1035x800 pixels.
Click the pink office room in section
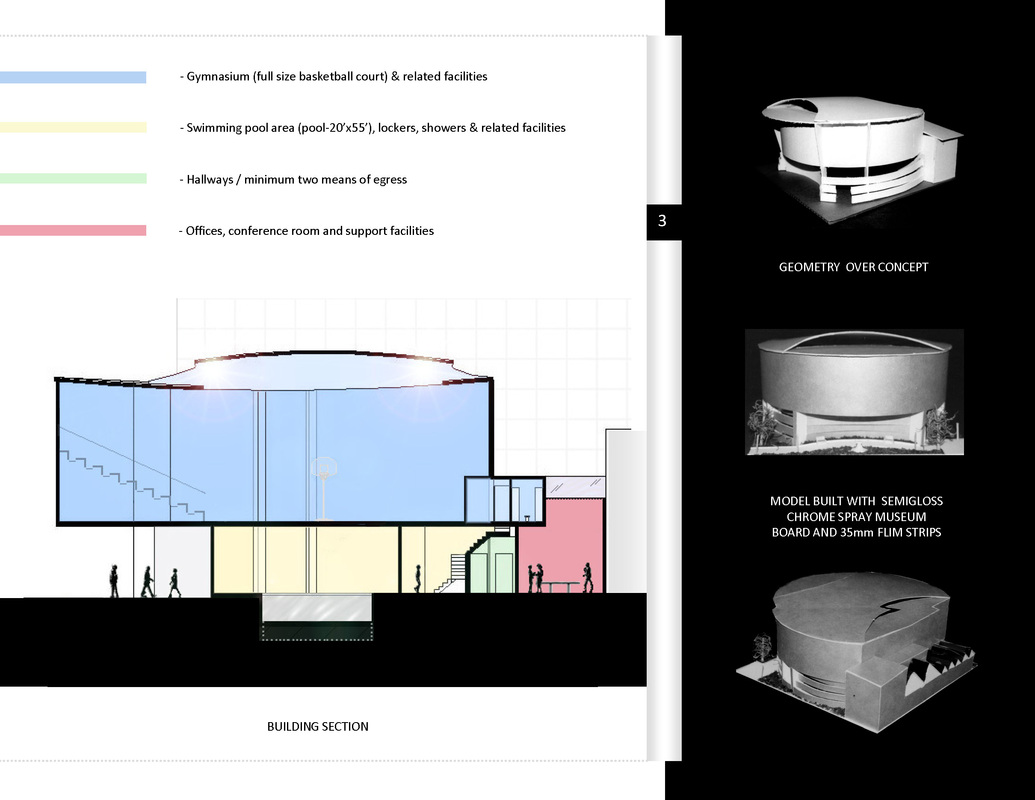point(560,545)
